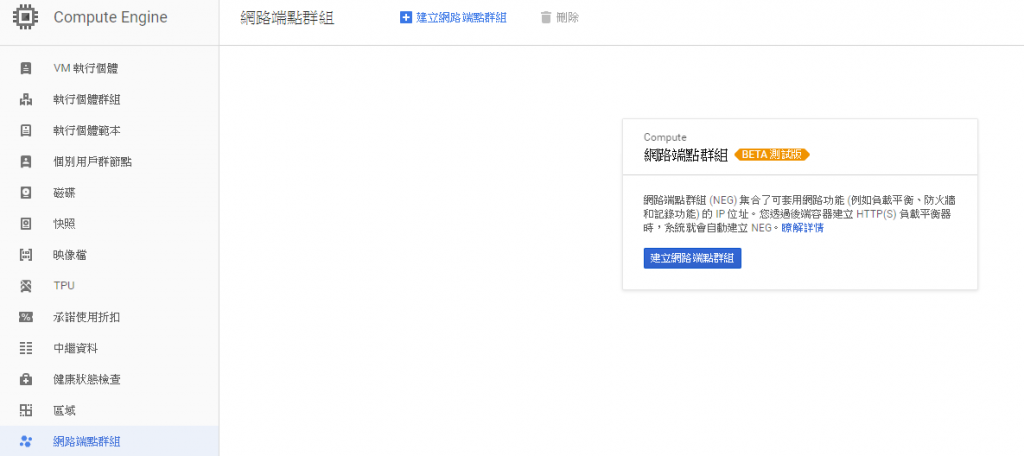Click the trash can delete icon
The width and height of the screenshot is (1024, 456).
546,18
